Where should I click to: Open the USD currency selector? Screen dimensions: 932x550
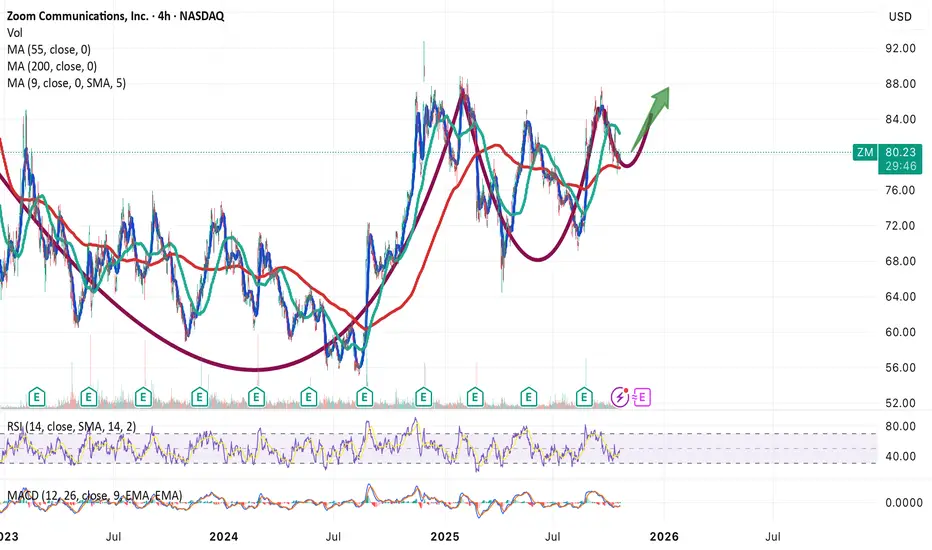[900, 17]
